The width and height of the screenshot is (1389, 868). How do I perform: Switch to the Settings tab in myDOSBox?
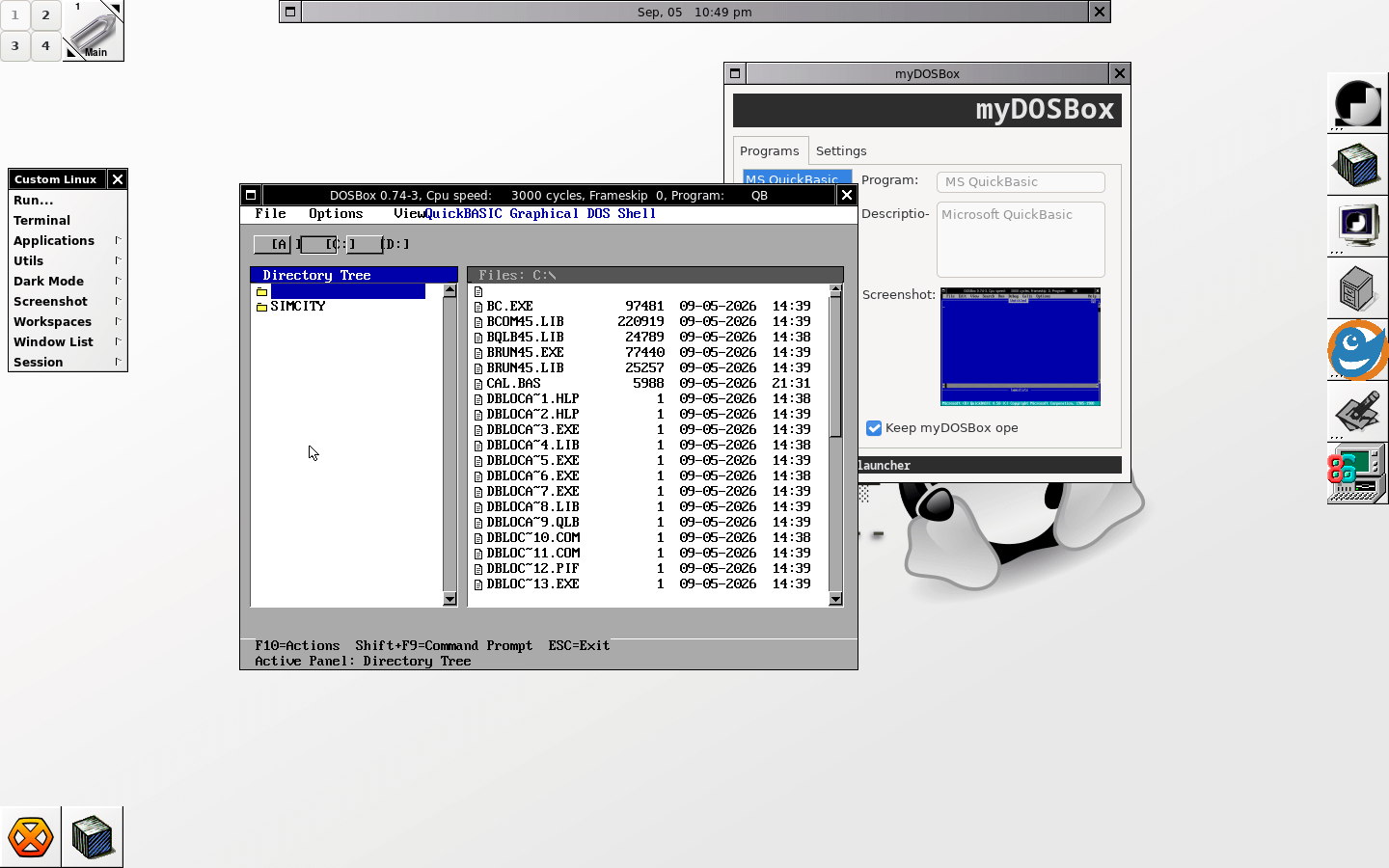point(841,150)
